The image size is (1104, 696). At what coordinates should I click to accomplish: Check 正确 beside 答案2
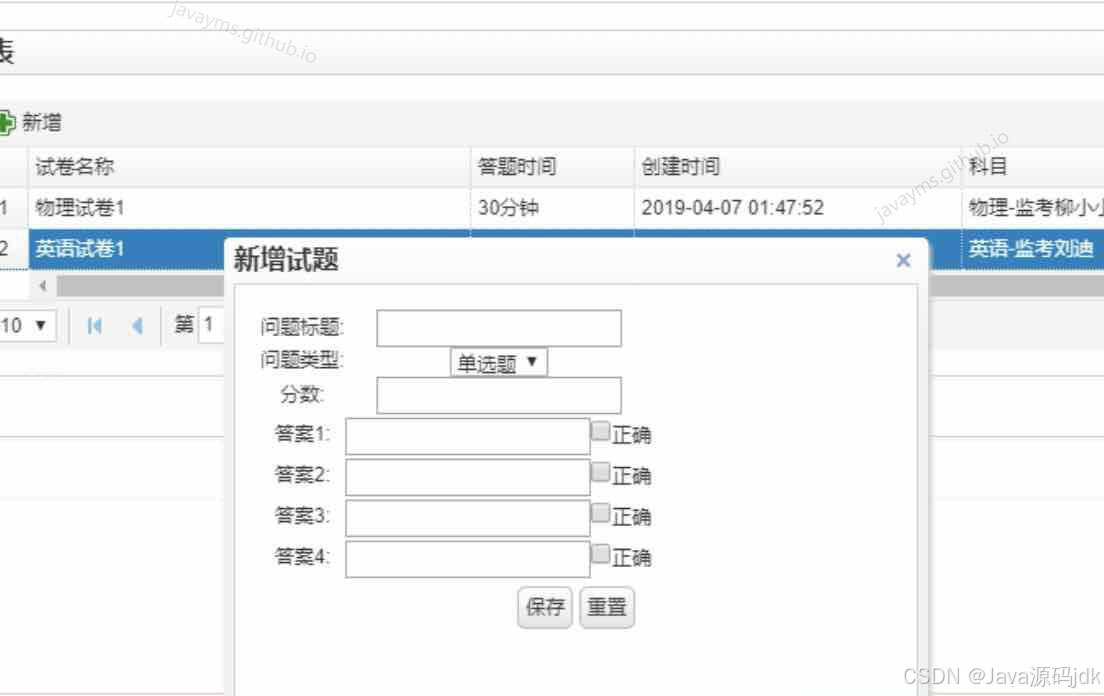[x=600, y=470]
